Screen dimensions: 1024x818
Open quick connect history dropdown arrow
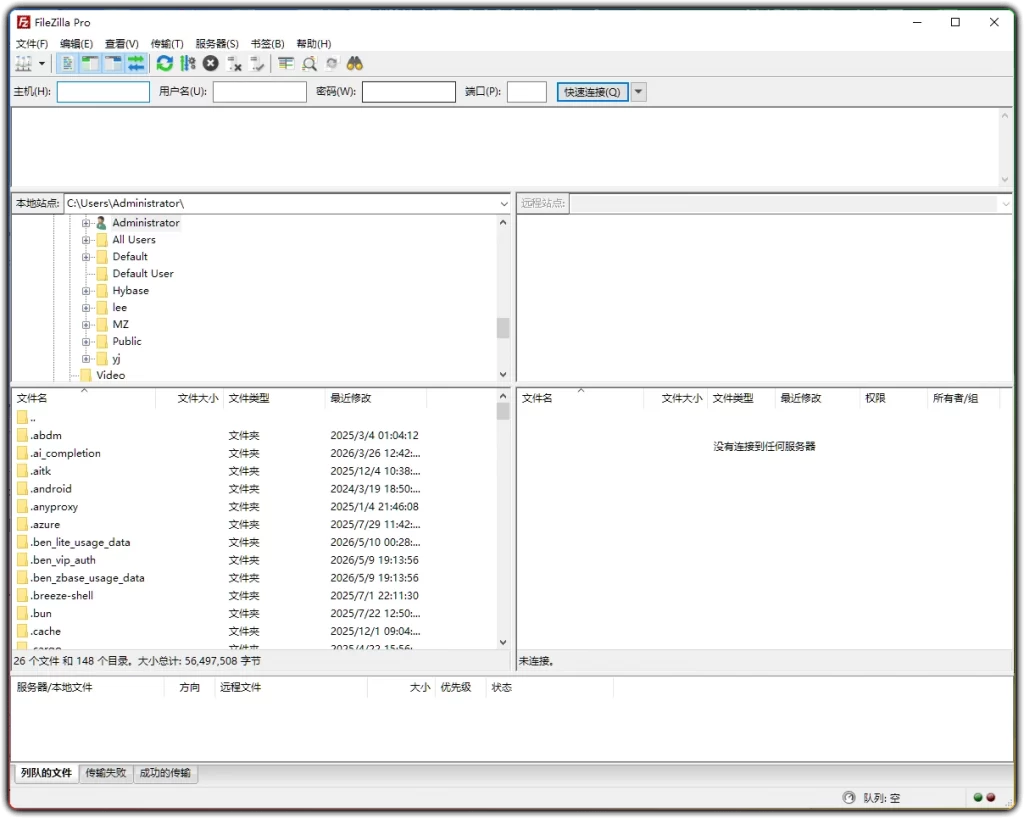[639, 92]
